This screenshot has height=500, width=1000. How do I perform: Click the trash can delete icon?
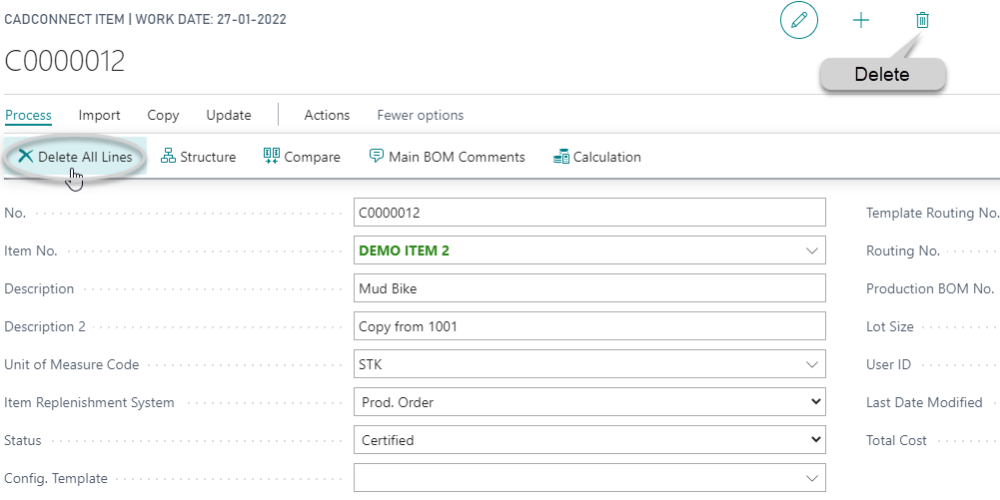pyautogui.click(x=922, y=20)
